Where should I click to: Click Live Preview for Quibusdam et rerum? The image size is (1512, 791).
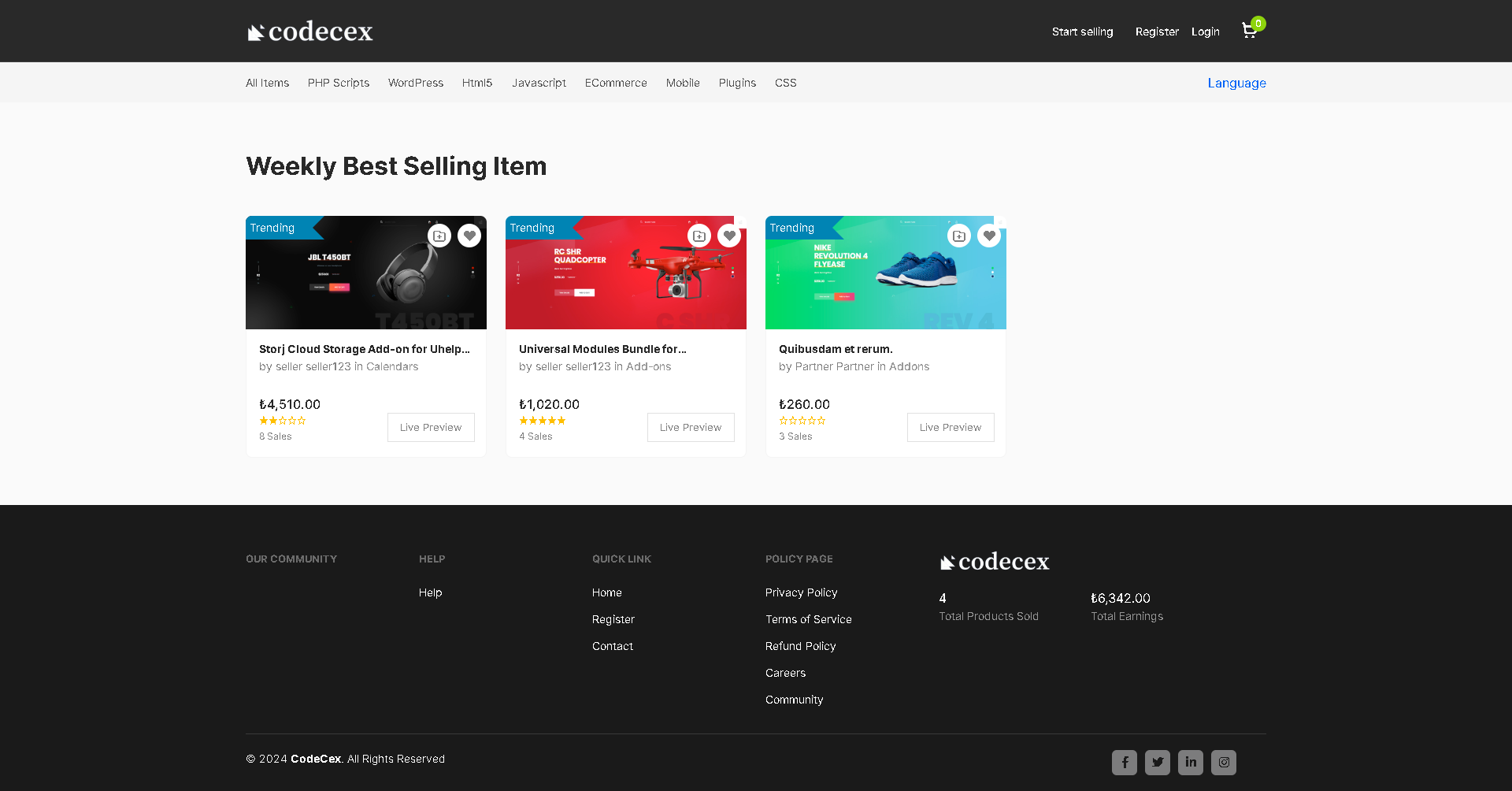[951, 427]
